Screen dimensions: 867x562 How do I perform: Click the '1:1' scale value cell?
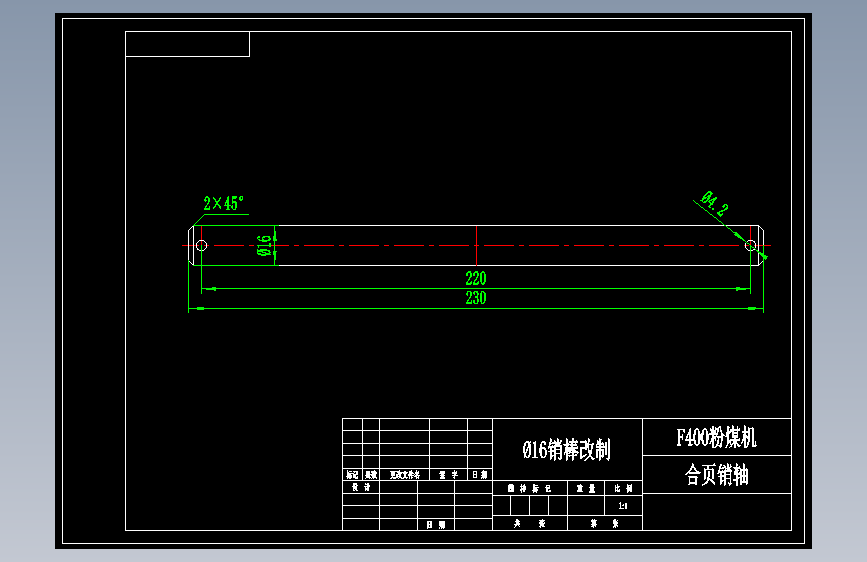point(623,506)
